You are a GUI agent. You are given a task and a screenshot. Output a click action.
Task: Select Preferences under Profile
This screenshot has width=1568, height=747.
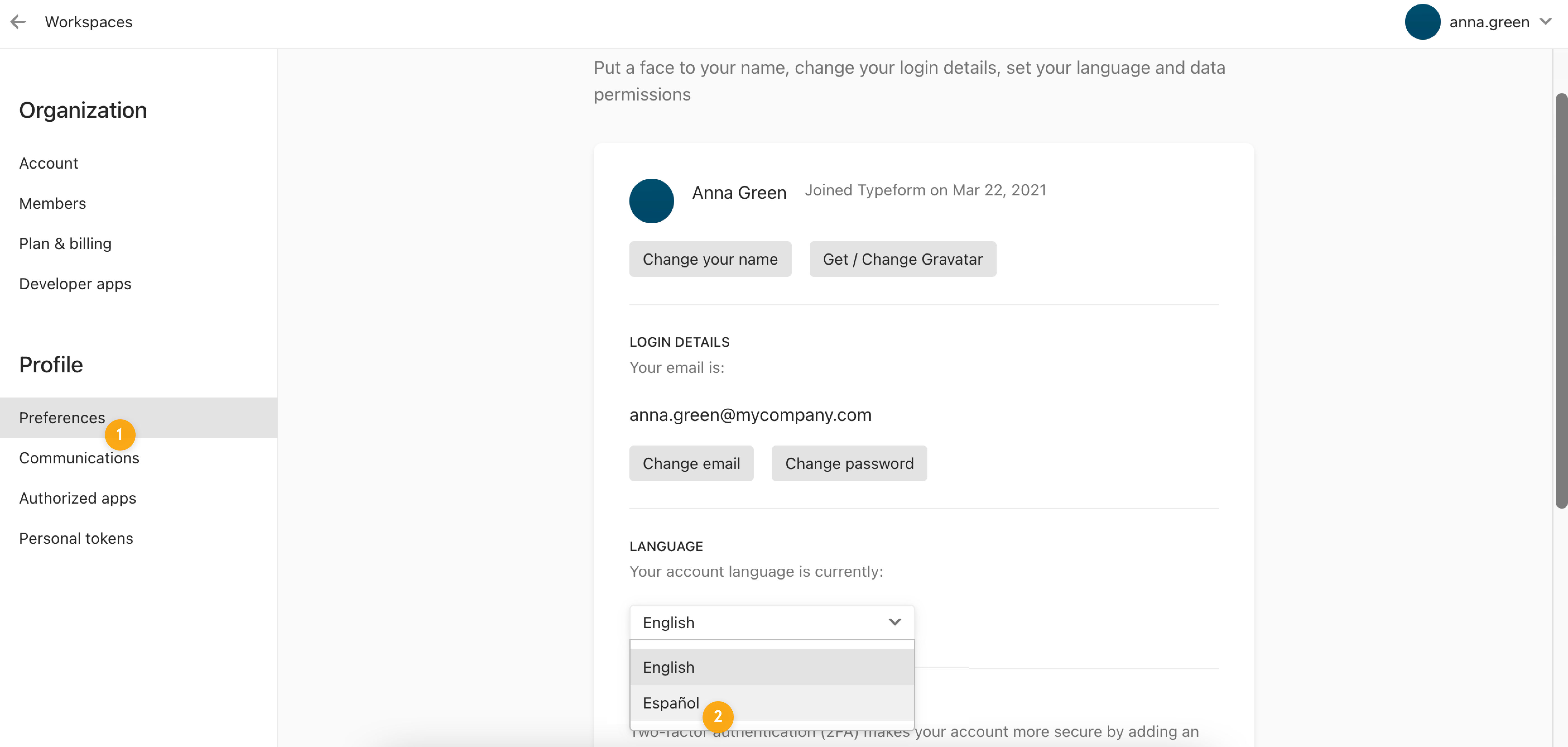(139, 418)
